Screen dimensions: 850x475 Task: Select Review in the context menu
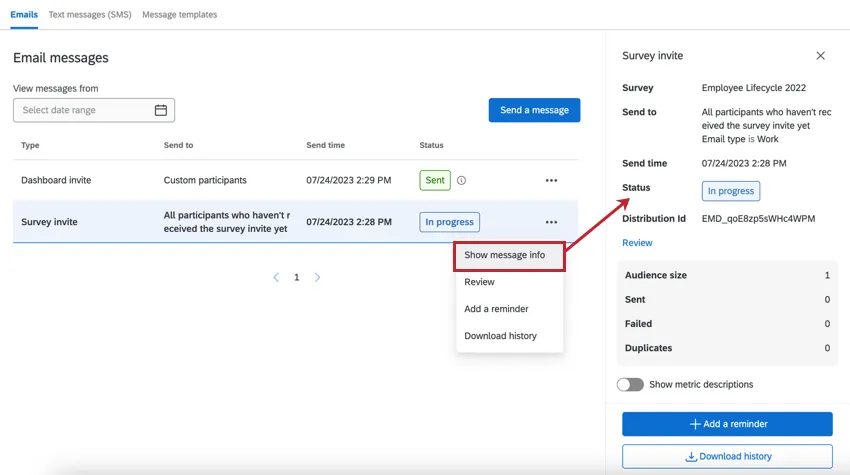479,282
